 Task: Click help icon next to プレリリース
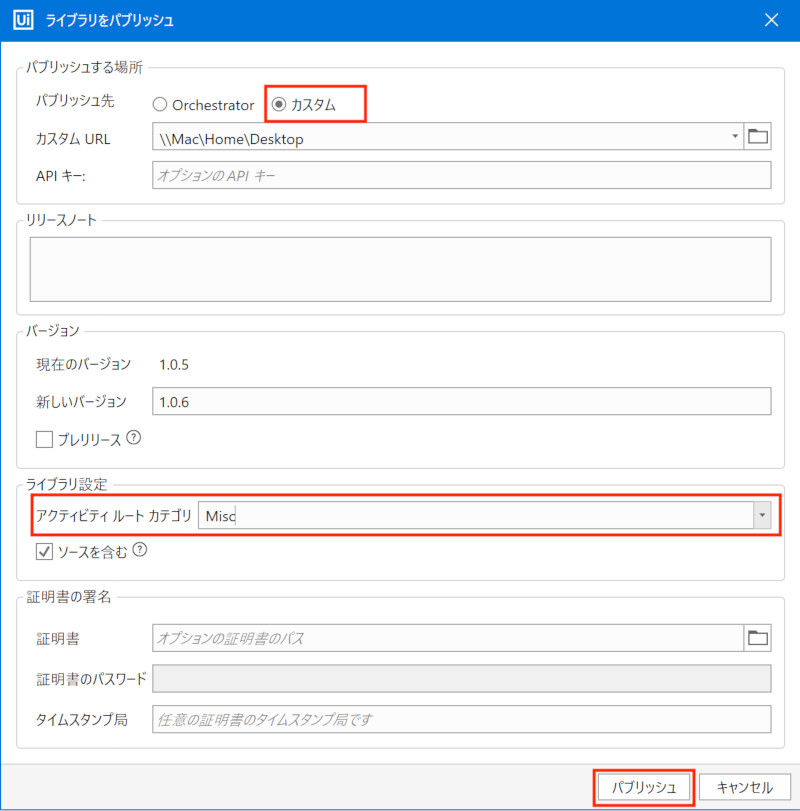coord(133,438)
